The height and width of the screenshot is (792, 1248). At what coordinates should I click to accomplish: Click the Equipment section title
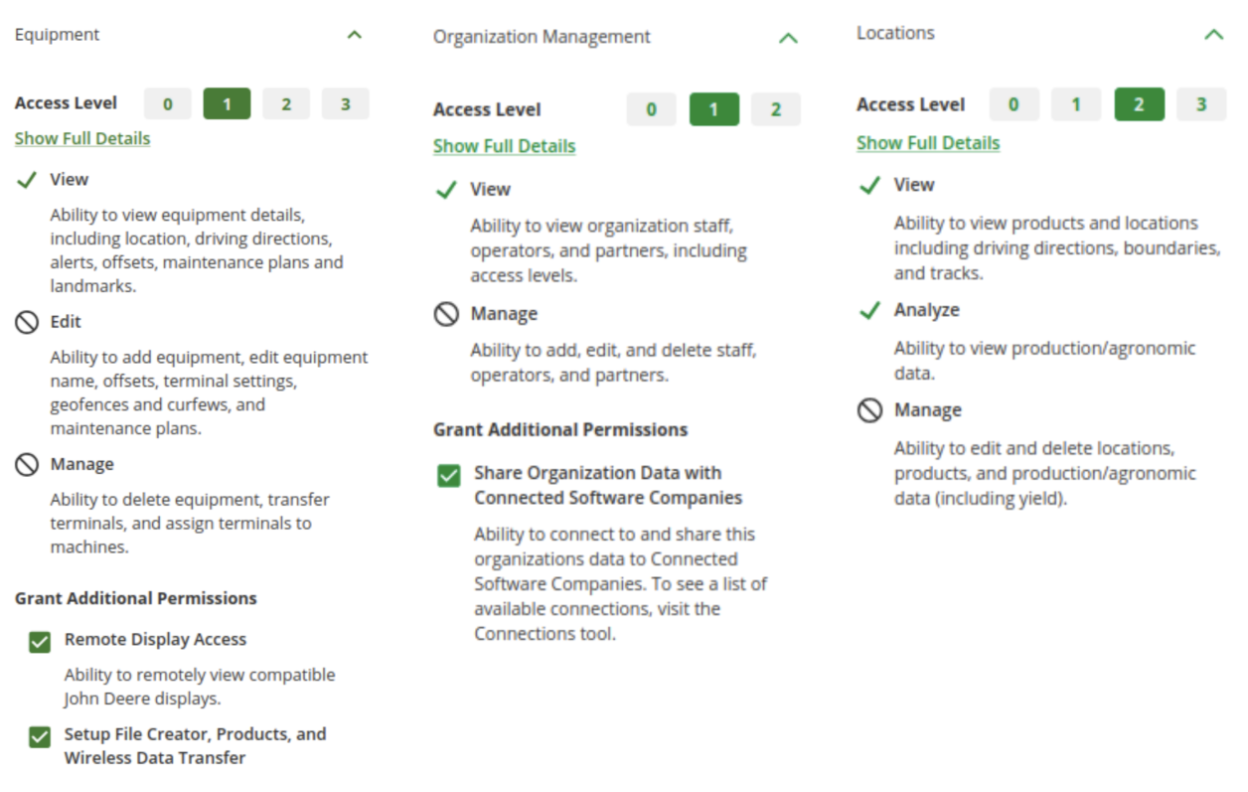click(x=57, y=35)
